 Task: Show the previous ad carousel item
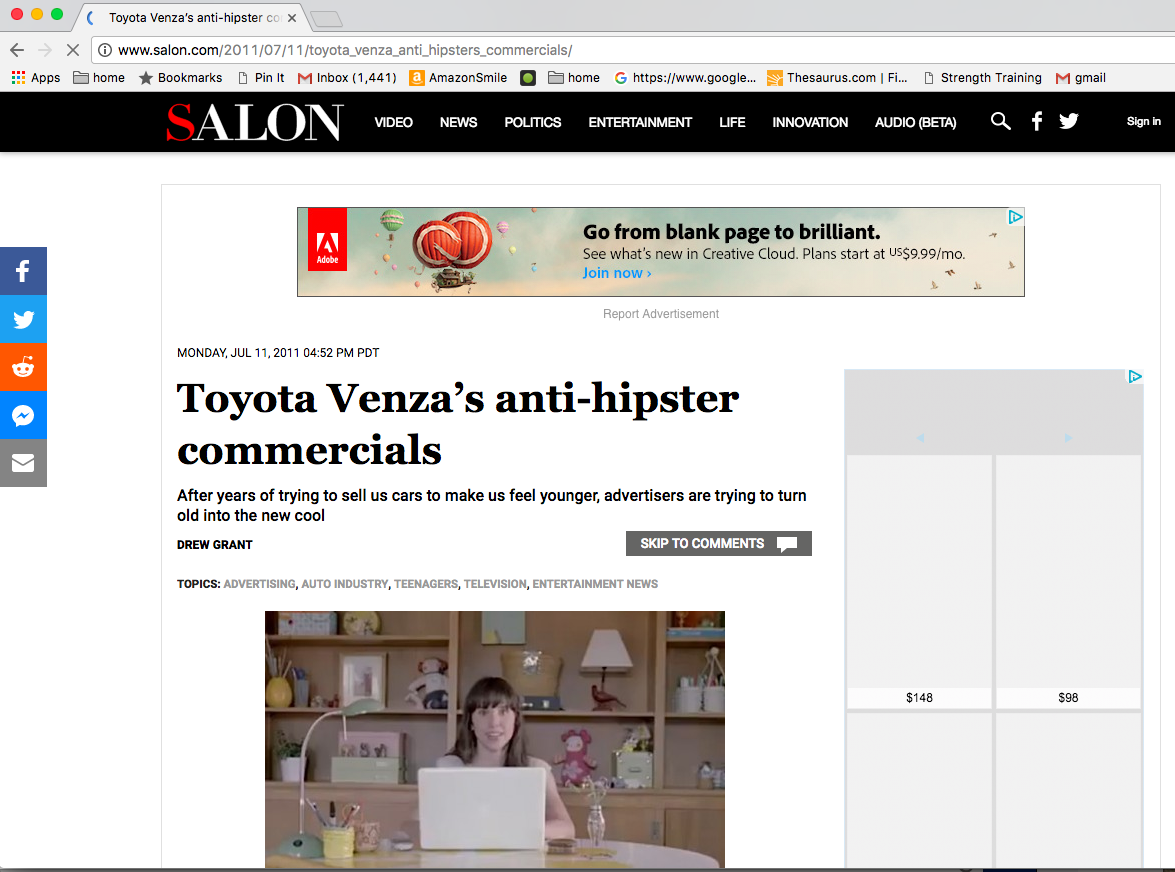point(919,437)
